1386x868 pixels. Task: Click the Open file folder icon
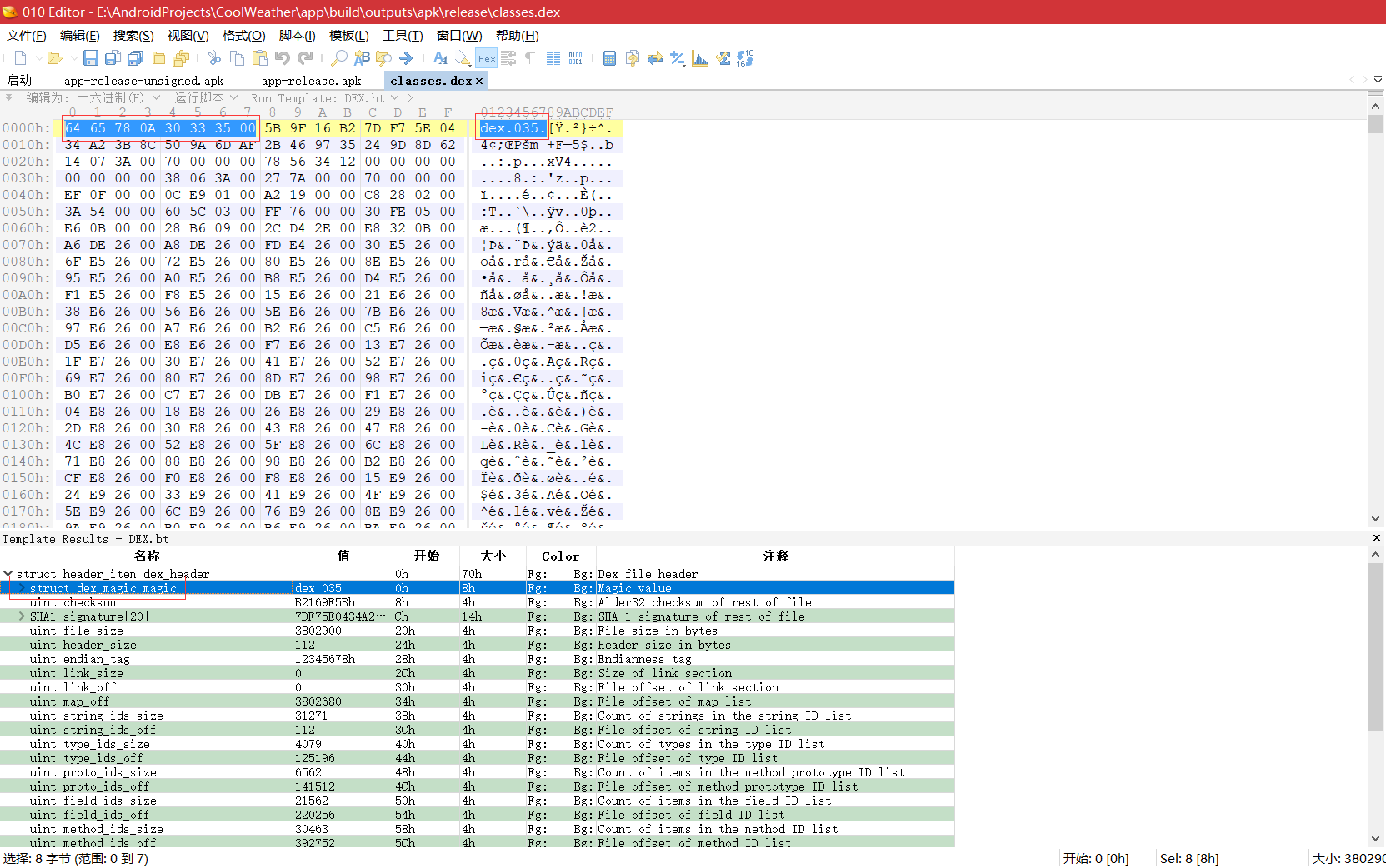tap(55, 58)
